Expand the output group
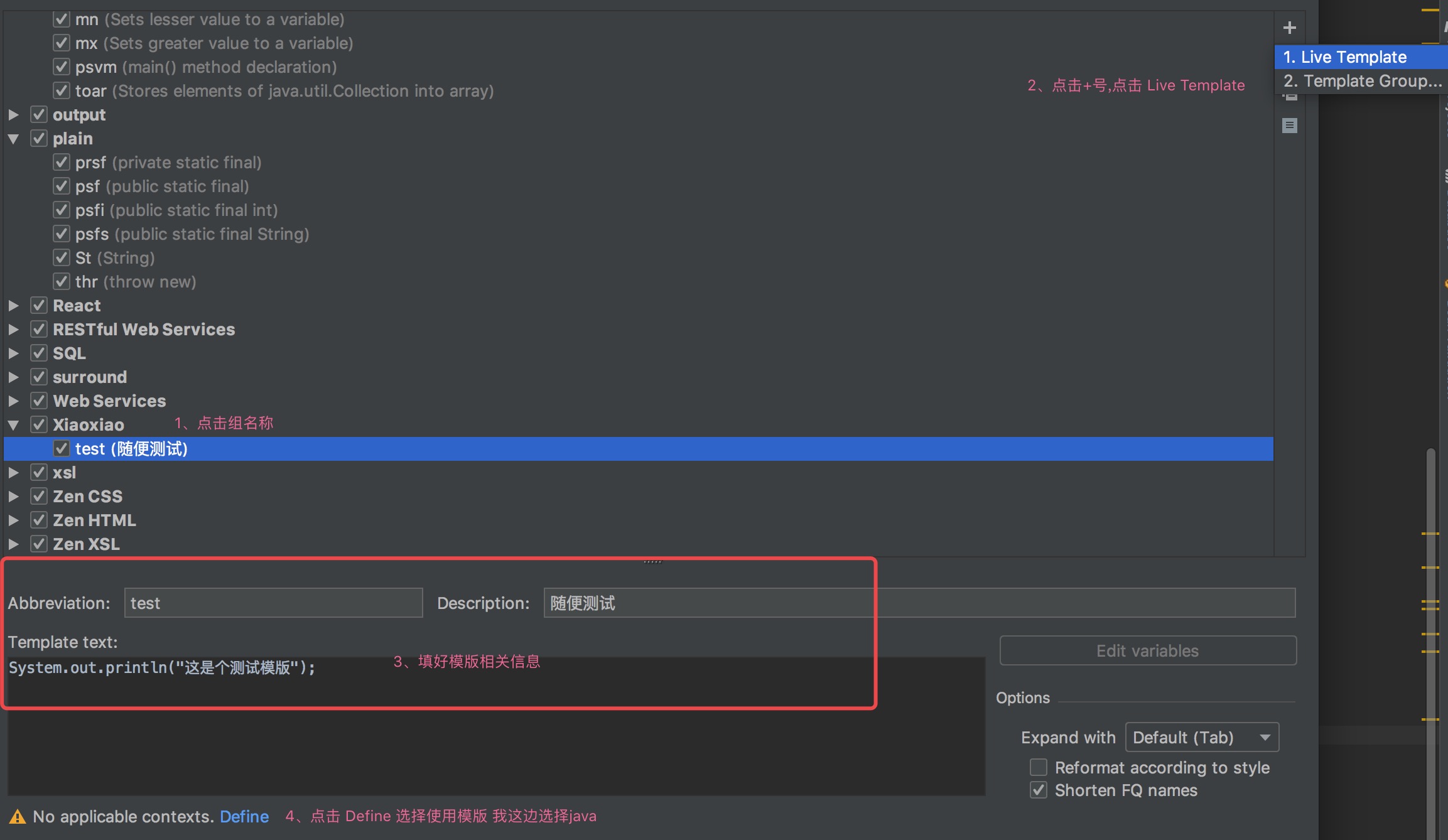This screenshot has width=1448, height=840. [13, 115]
